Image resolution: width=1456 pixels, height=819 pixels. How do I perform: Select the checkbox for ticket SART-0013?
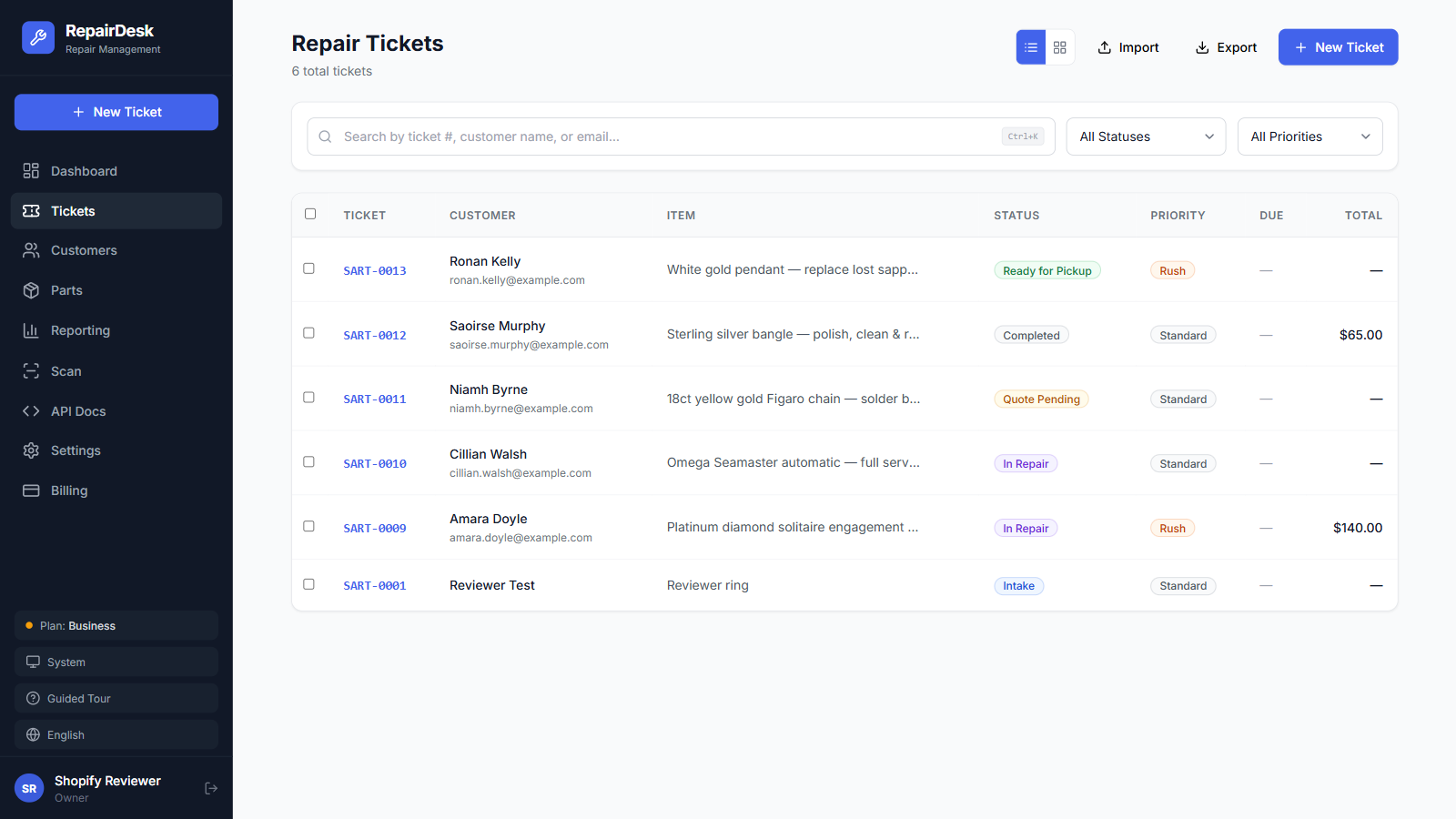coord(309,268)
